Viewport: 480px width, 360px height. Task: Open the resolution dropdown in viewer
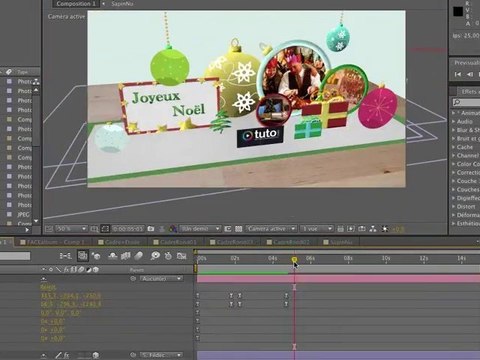click(x=200, y=229)
